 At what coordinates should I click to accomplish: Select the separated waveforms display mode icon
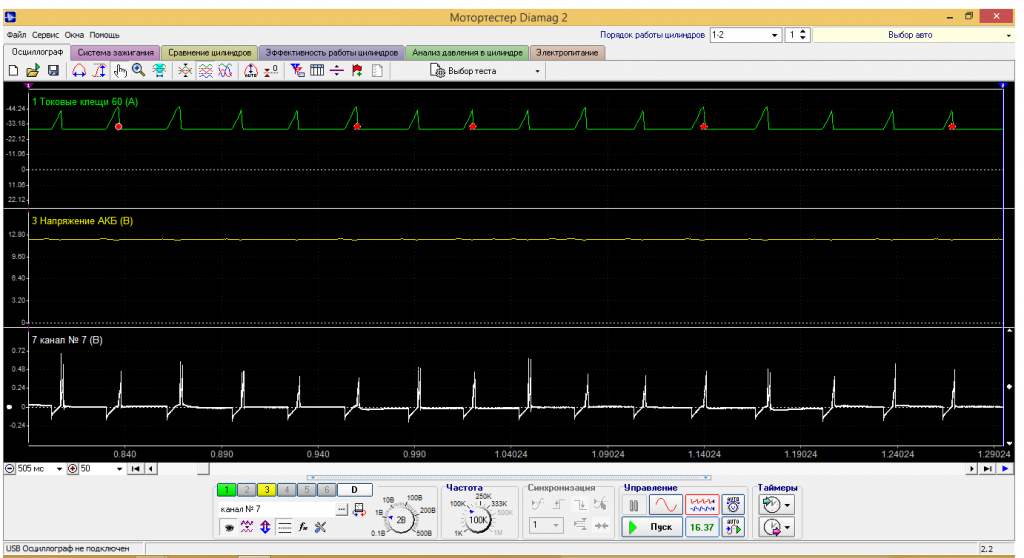[205, 71]
